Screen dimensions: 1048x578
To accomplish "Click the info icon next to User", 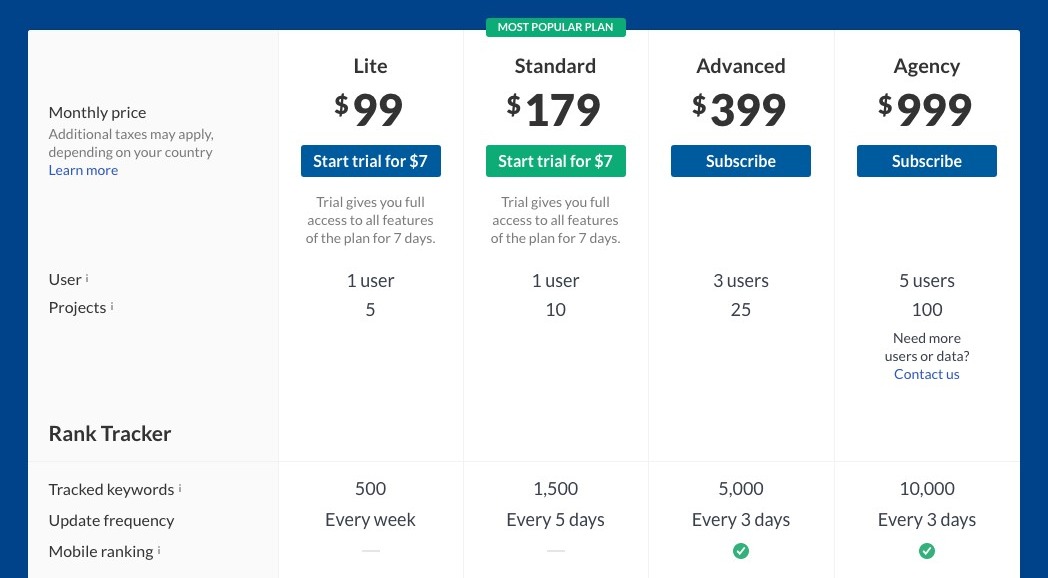I will (87, 278).
